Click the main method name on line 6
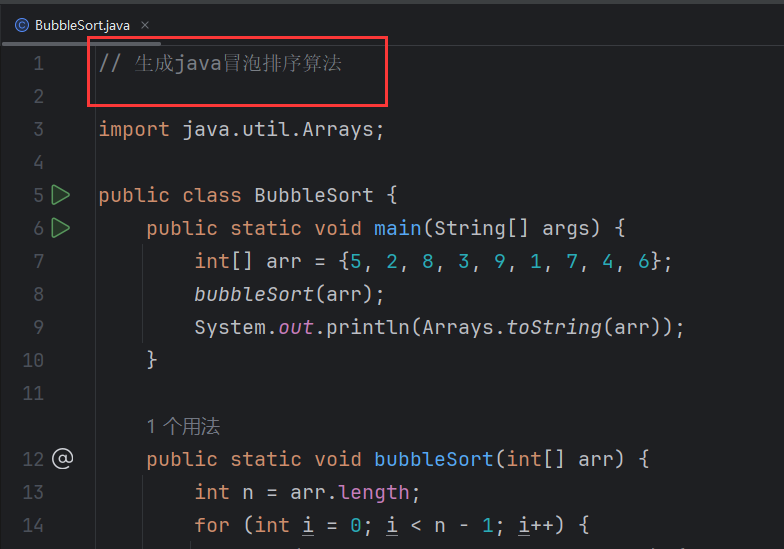 pos(398,228)
